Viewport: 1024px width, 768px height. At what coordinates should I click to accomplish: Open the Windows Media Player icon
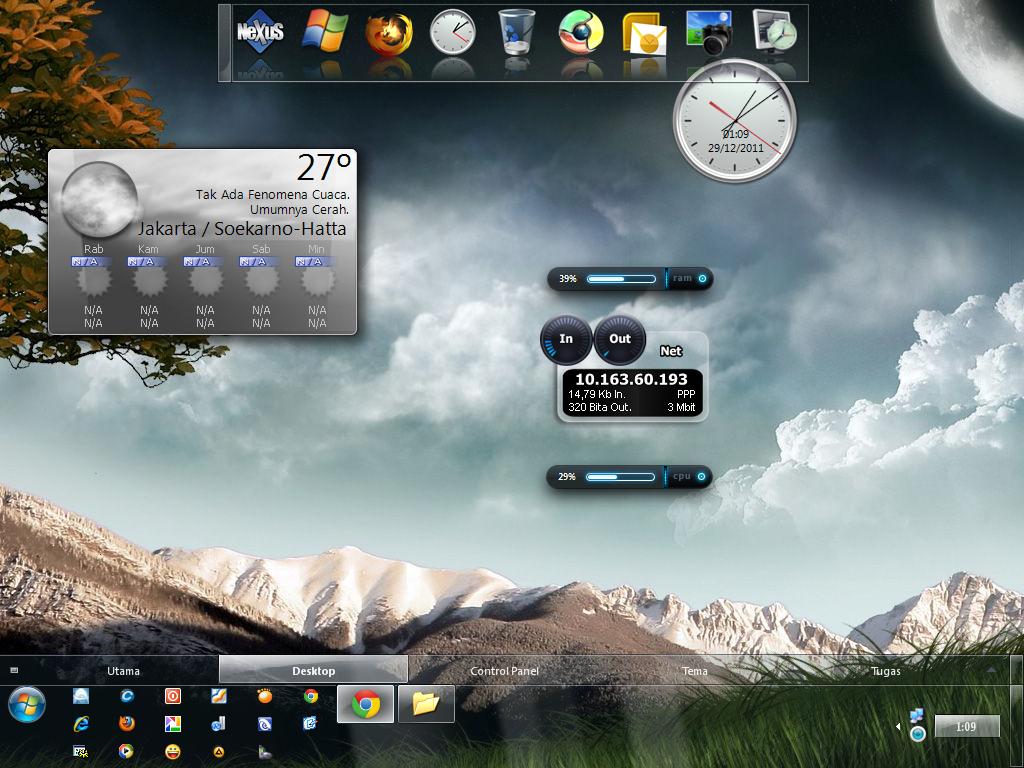tap(126, 752)
